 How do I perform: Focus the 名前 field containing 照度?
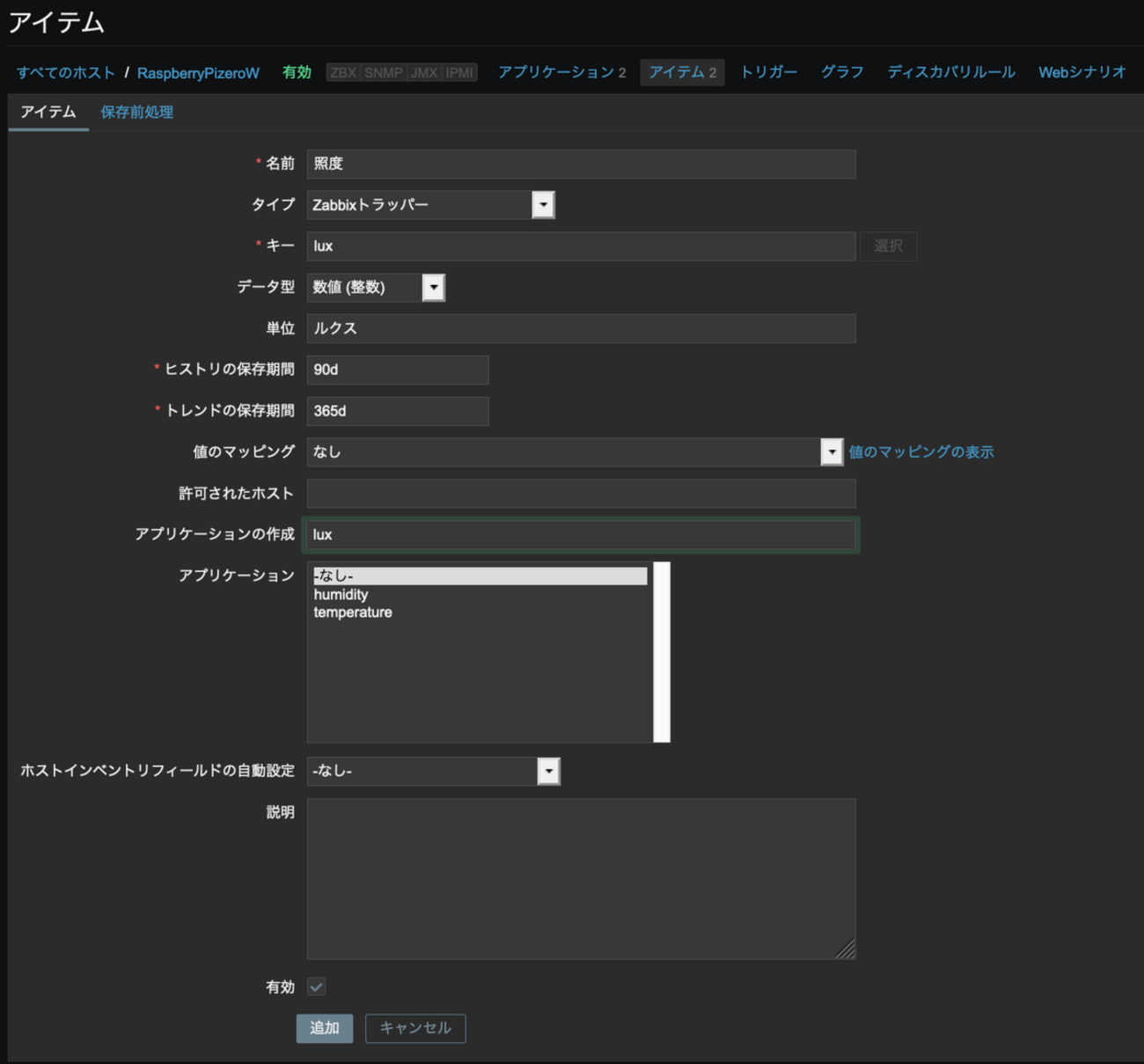[x=581, y=164]
